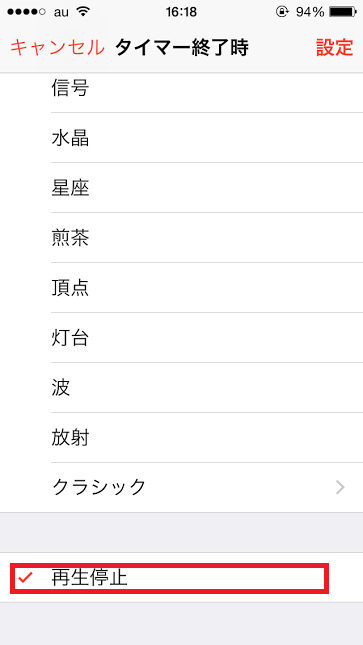Tap the au carrier label
Screen dimensions: 363x645
click(61, 12)
